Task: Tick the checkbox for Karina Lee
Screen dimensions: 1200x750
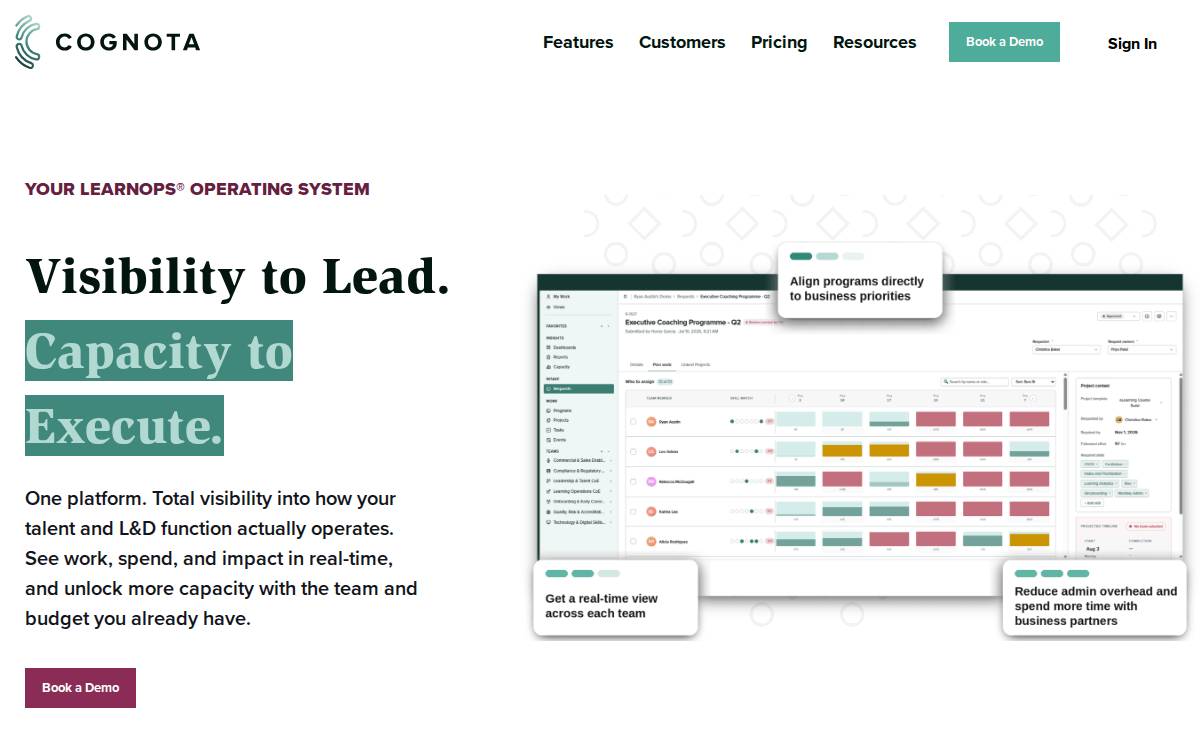Action: (x=633, y=512)
